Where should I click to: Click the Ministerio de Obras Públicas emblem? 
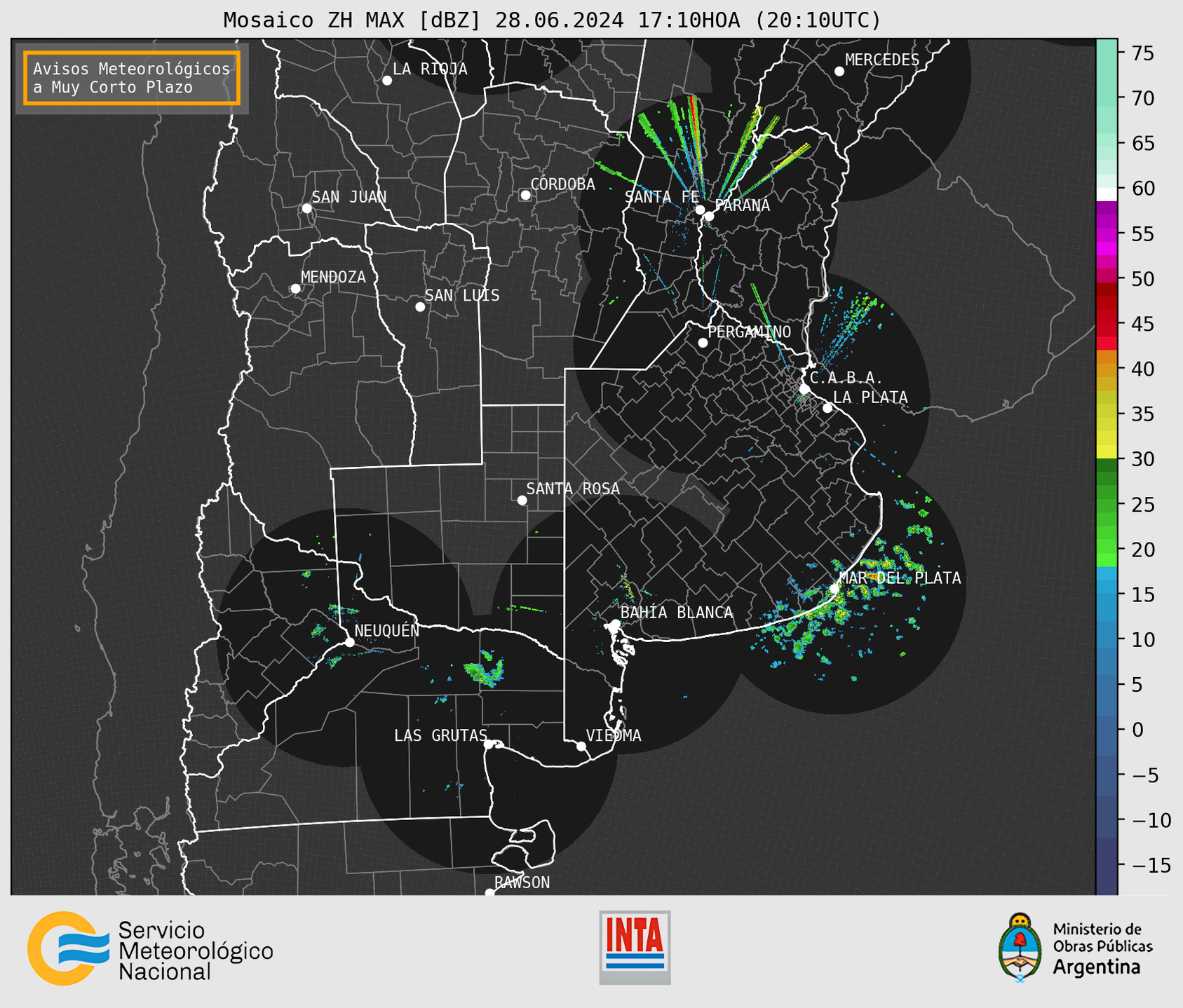click(1020, 947)
